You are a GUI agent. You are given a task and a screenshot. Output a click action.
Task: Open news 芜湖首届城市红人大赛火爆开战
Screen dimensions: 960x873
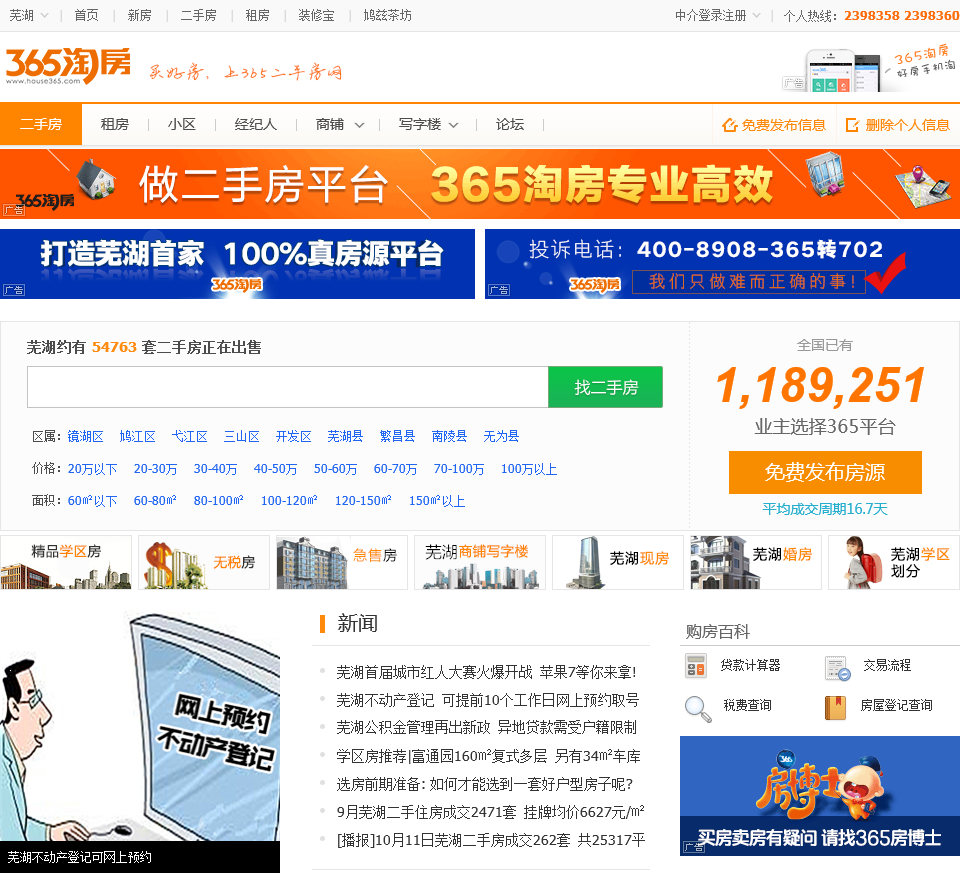(x=486, y=672)
